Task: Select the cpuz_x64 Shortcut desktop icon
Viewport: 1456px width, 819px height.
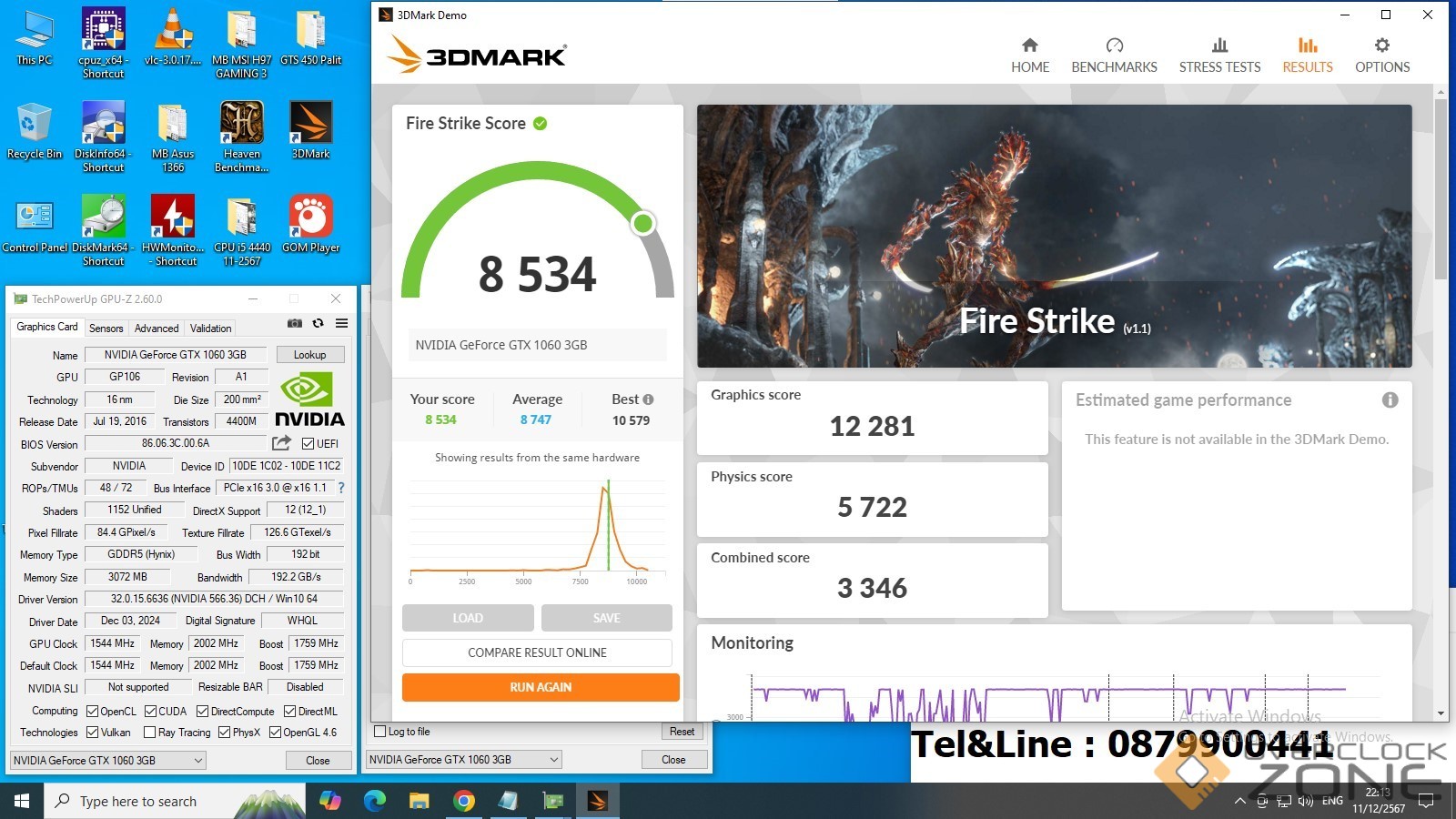Action: pos(103,43)
